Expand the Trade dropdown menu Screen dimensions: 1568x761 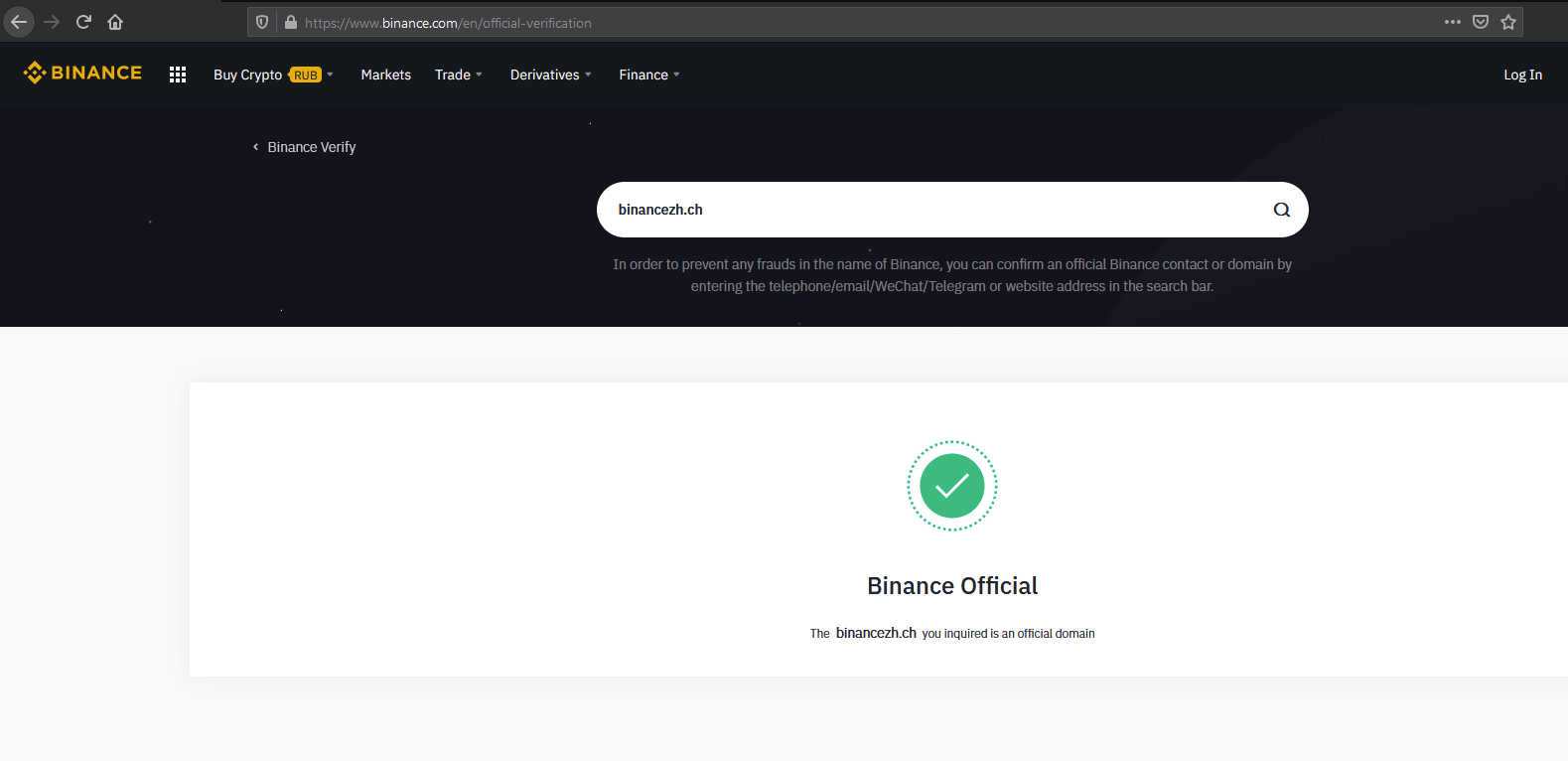(x=459, y=75)
